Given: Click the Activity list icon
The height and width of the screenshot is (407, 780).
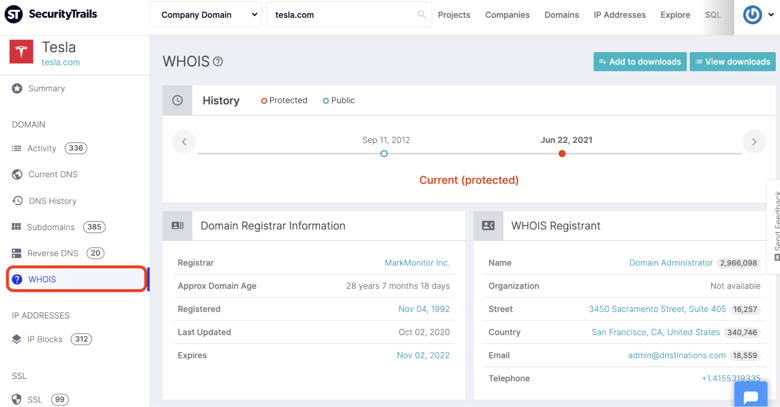Looking at the screenshot, I should click(16, 148).
